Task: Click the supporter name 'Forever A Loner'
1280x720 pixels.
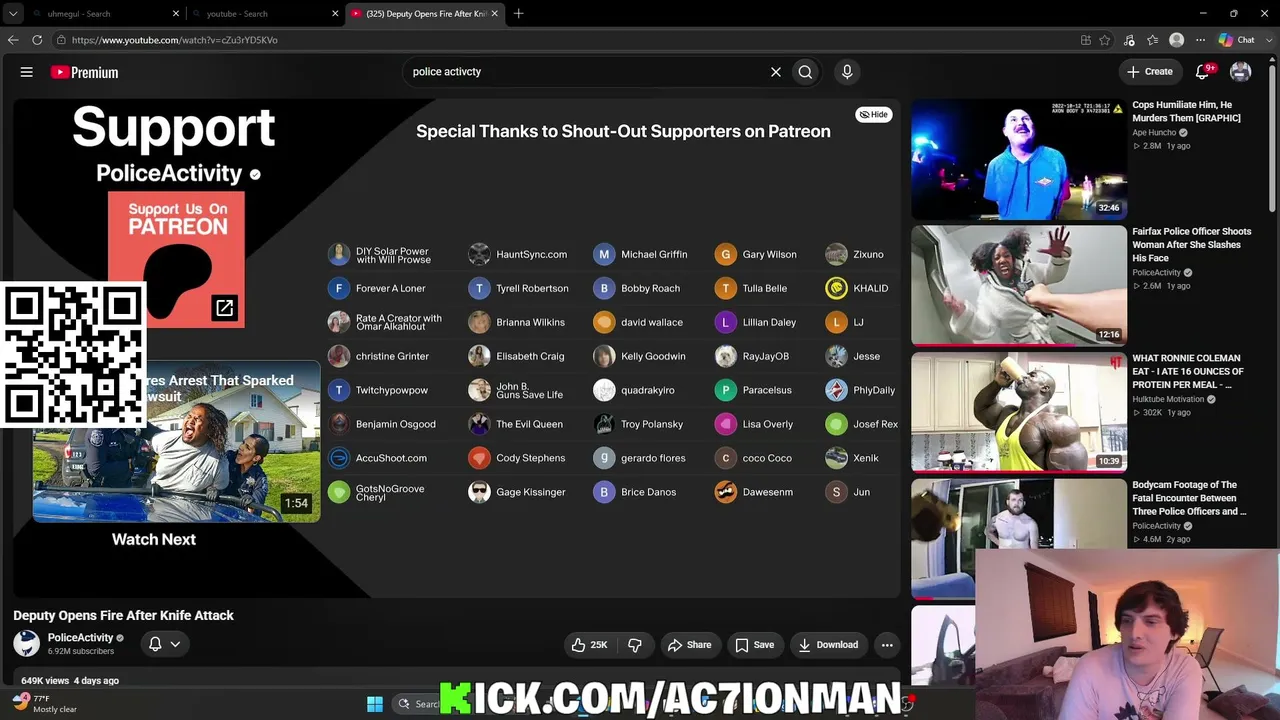Action: tap(391, 289)
